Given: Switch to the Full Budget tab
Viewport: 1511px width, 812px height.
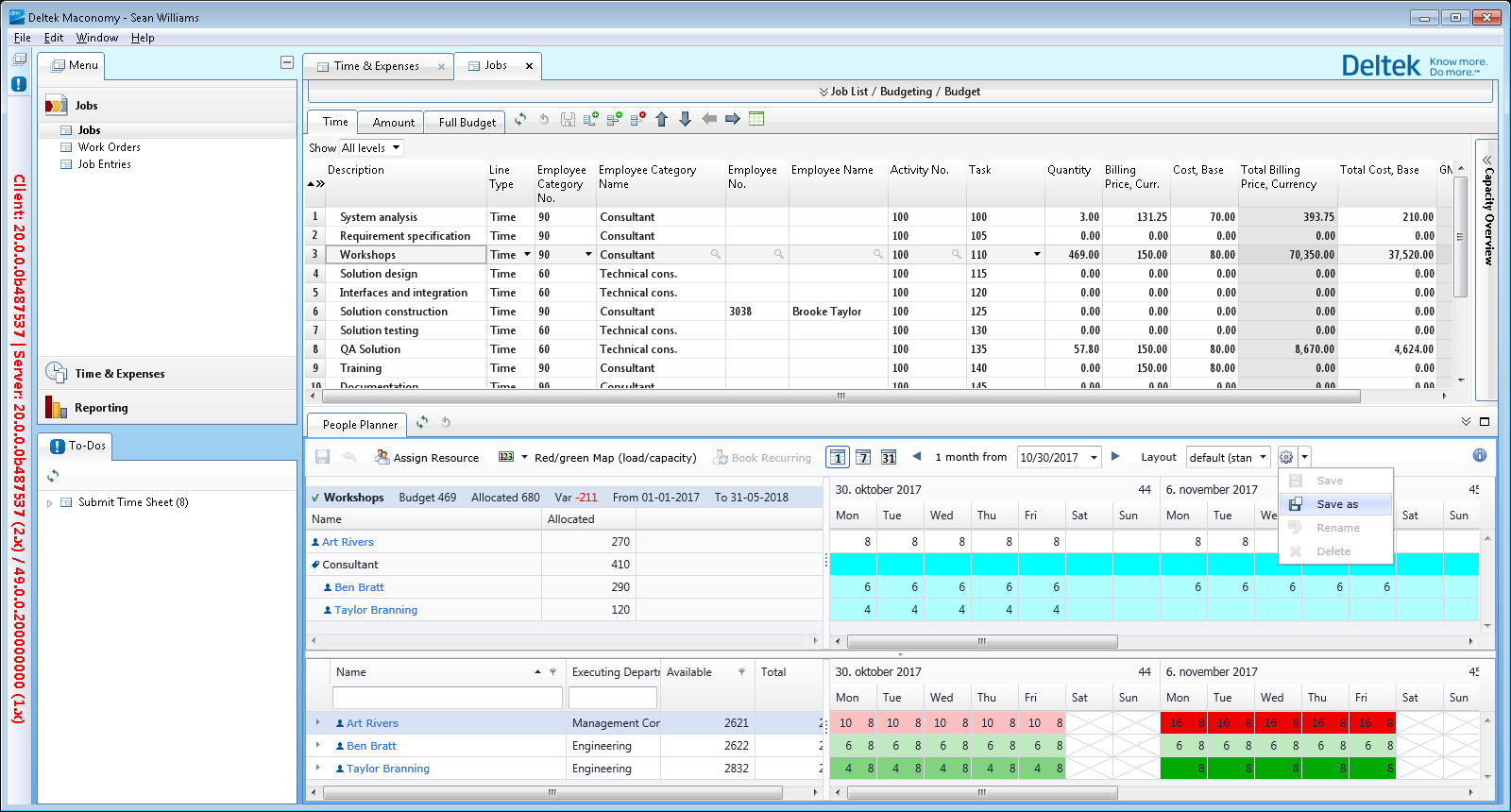Looking at the screenshot, I should tap(467, 123).
